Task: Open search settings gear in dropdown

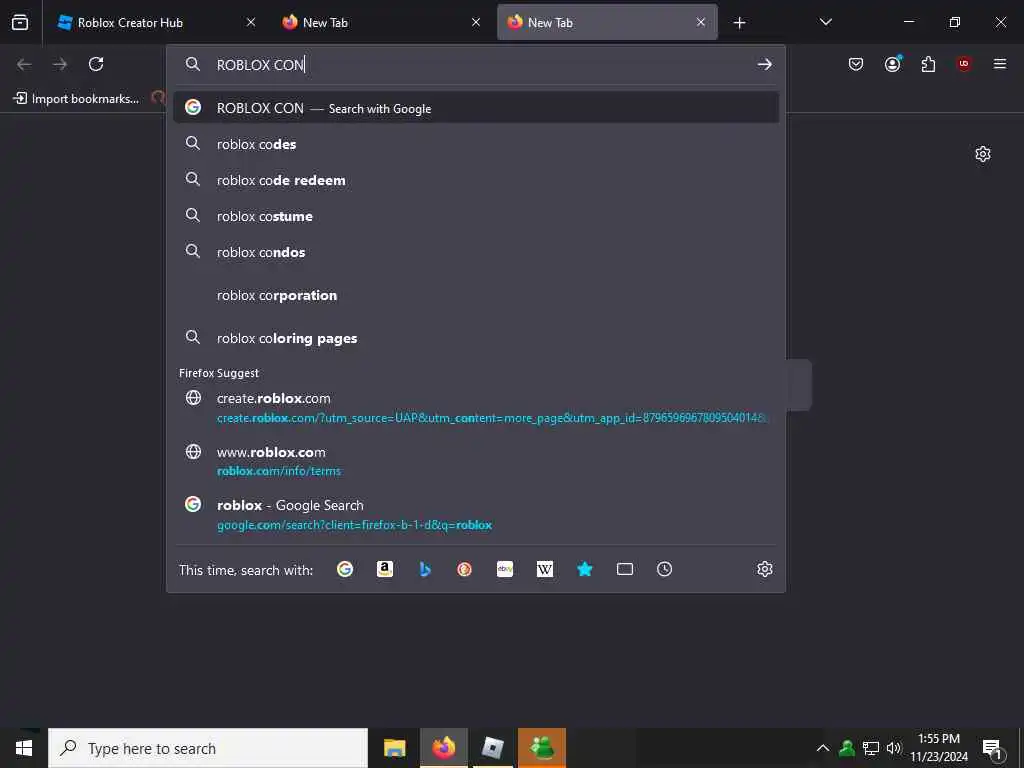Action: click(x=765, y=569)
